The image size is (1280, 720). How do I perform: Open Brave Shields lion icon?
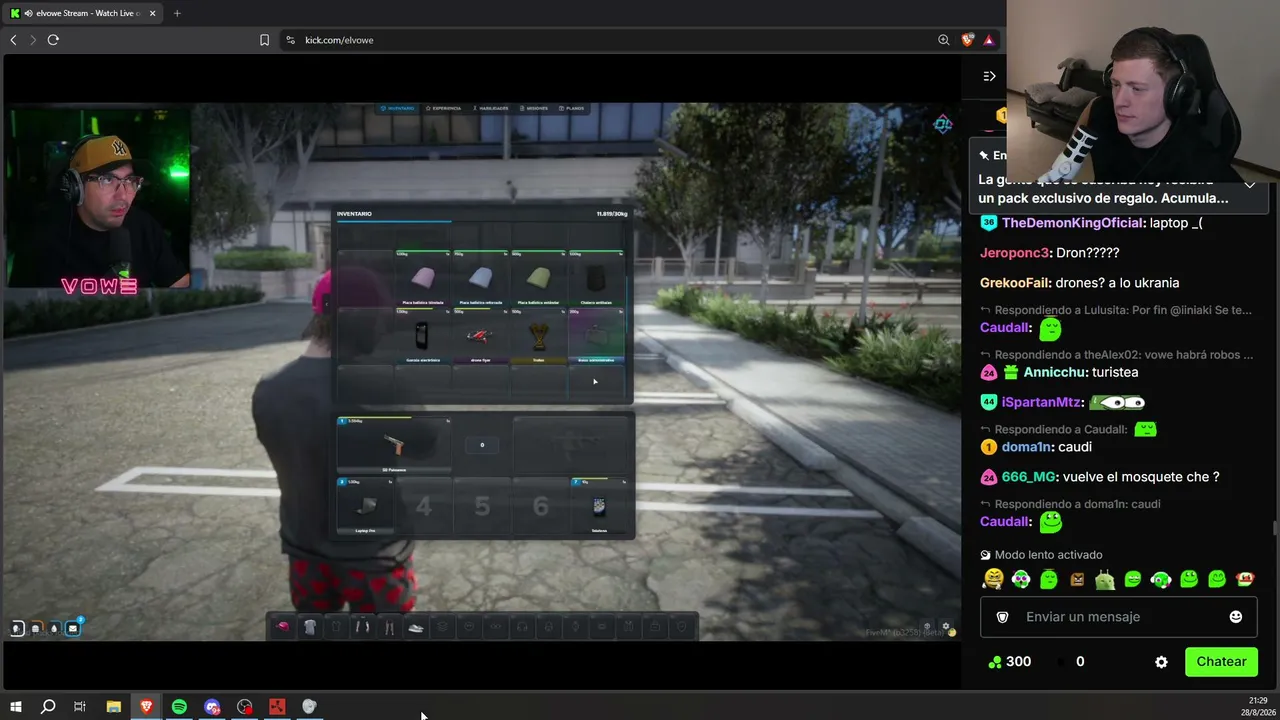tap(967, 40)
